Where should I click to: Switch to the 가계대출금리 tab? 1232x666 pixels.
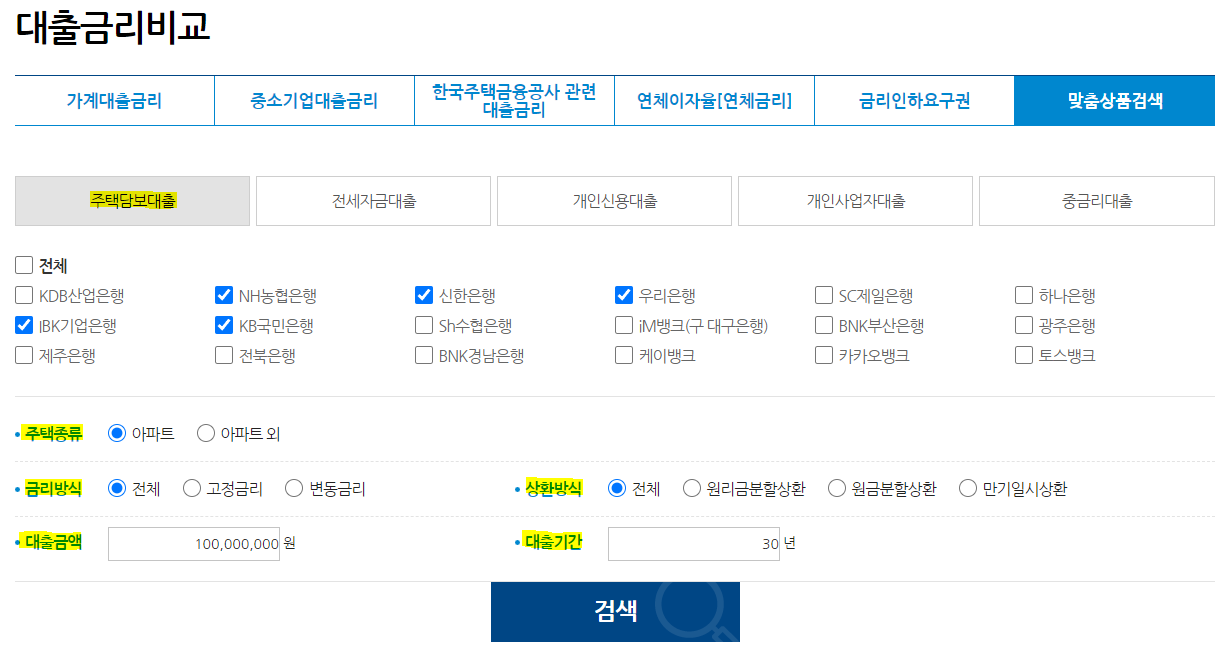pos(113,100)
